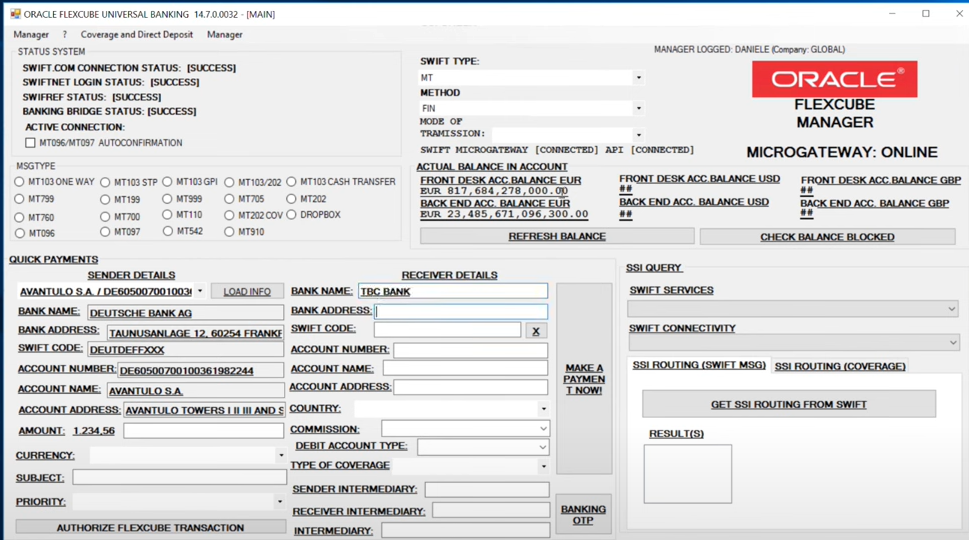Image resolution: width=969 pixels, height=540 pixels.
Task: Click the receiver ACCOUNT NUMBER field
Action: point(470,350)
